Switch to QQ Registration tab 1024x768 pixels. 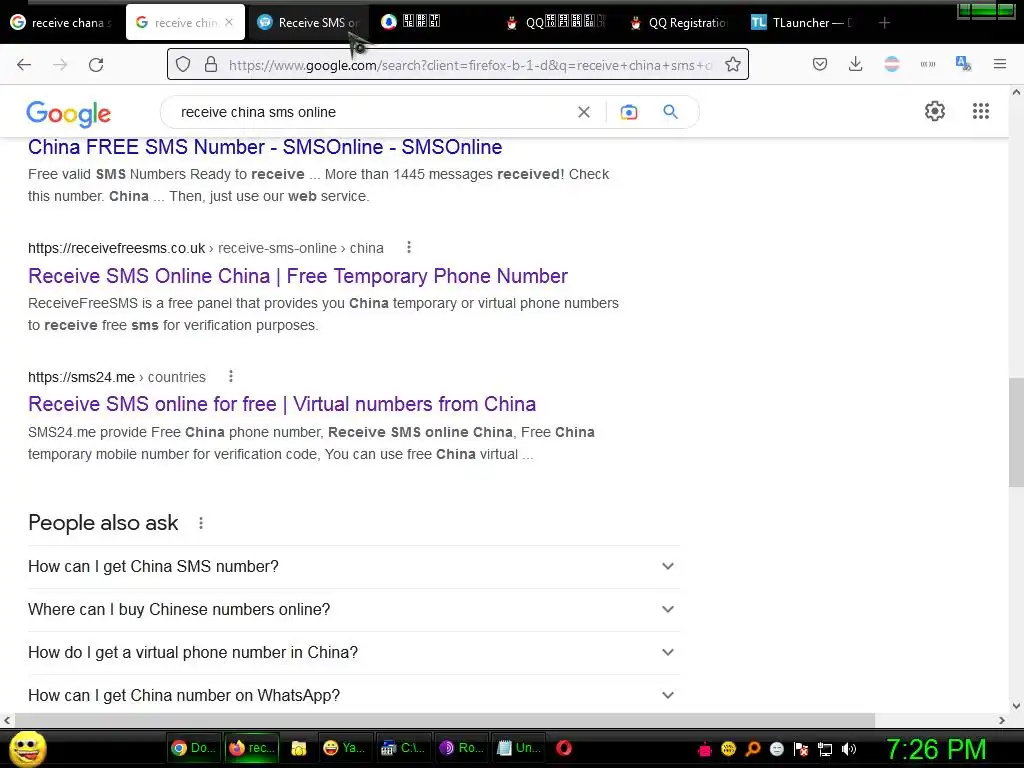[x=680, y=23]
